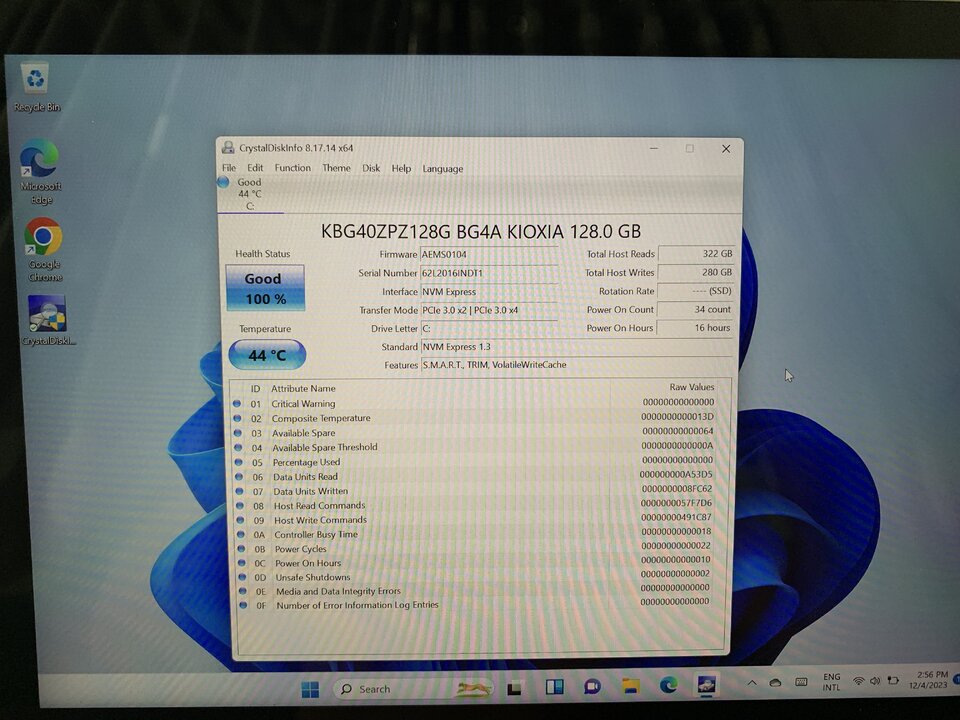Open the Disk menu
Screen dimensions: 960x720
371,168
